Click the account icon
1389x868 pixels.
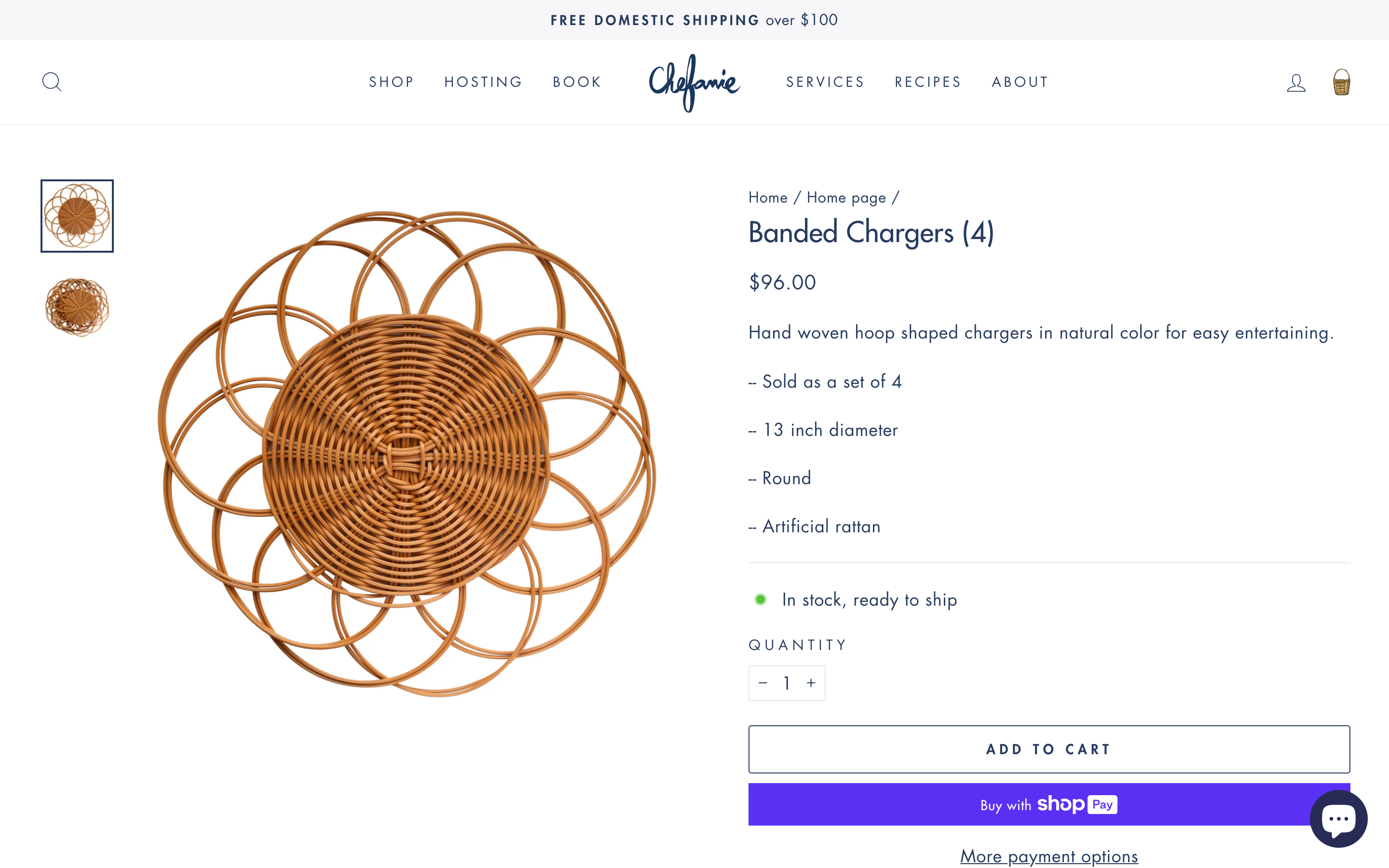click(1296, 81)
